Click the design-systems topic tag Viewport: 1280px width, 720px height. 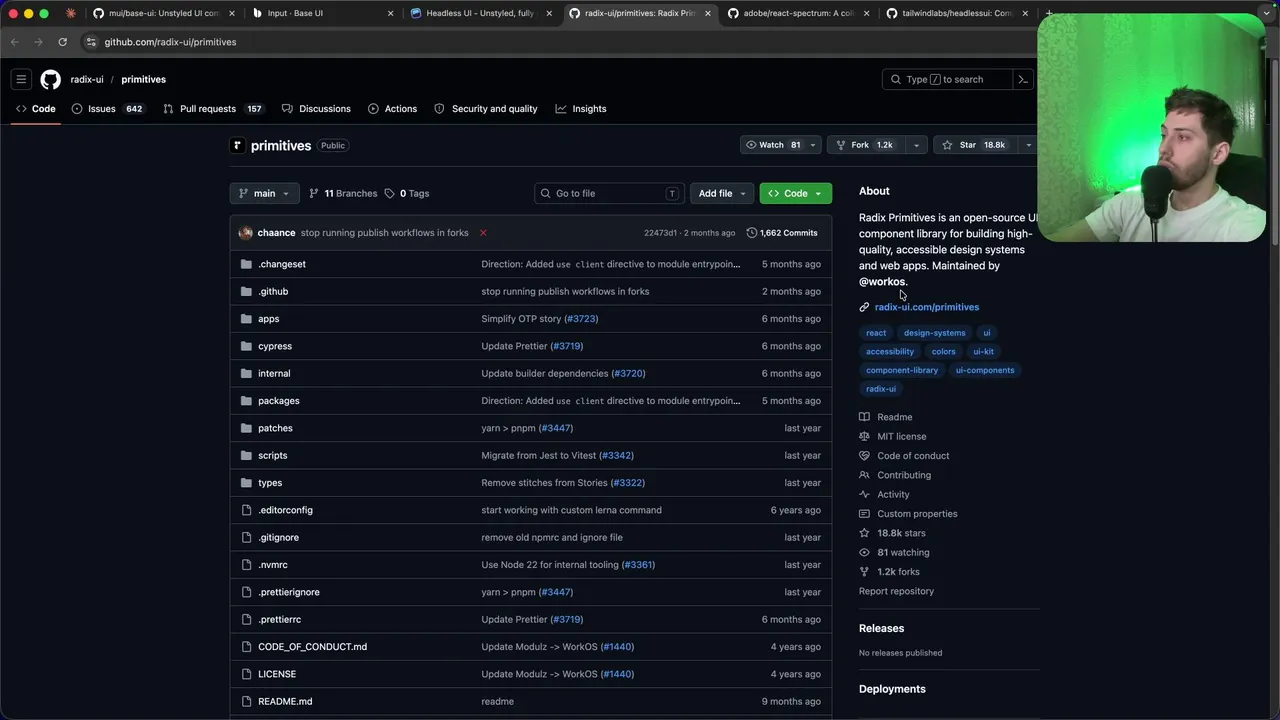click(x=935, y=333)
